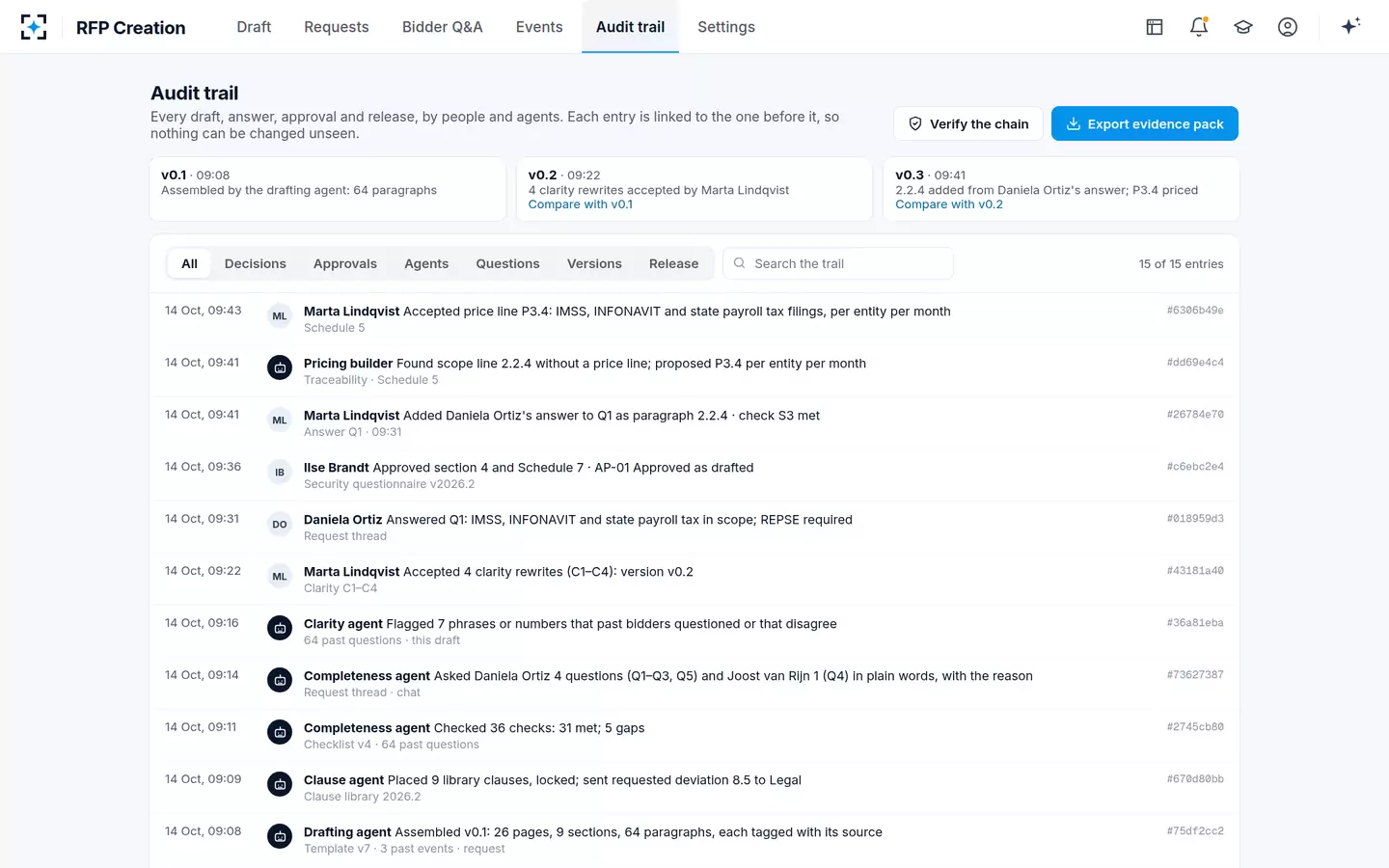Screen dimensions: 1389x868
Task: Click the ML avatar on the 09:41 entry
Action: click(x=280, y=420)
